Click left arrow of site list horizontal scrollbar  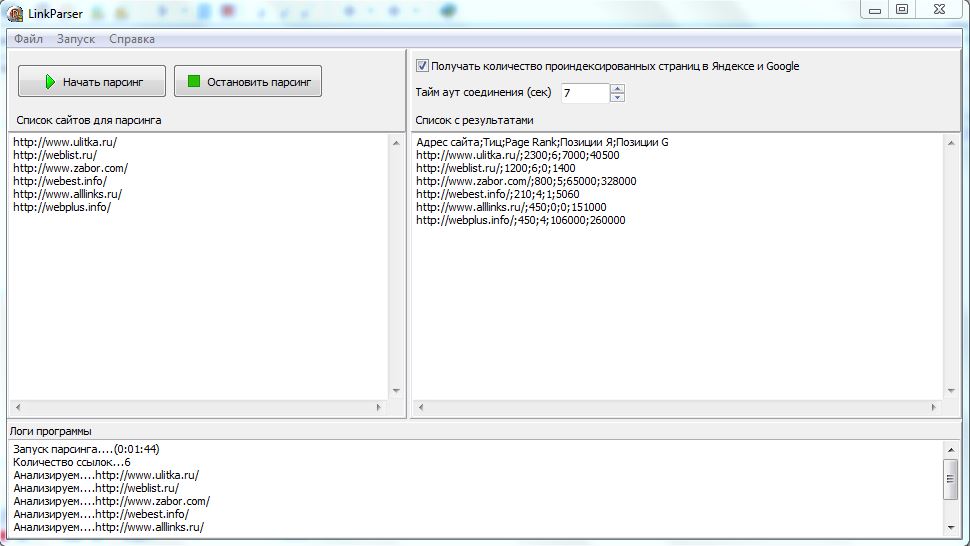pos(18,407)
